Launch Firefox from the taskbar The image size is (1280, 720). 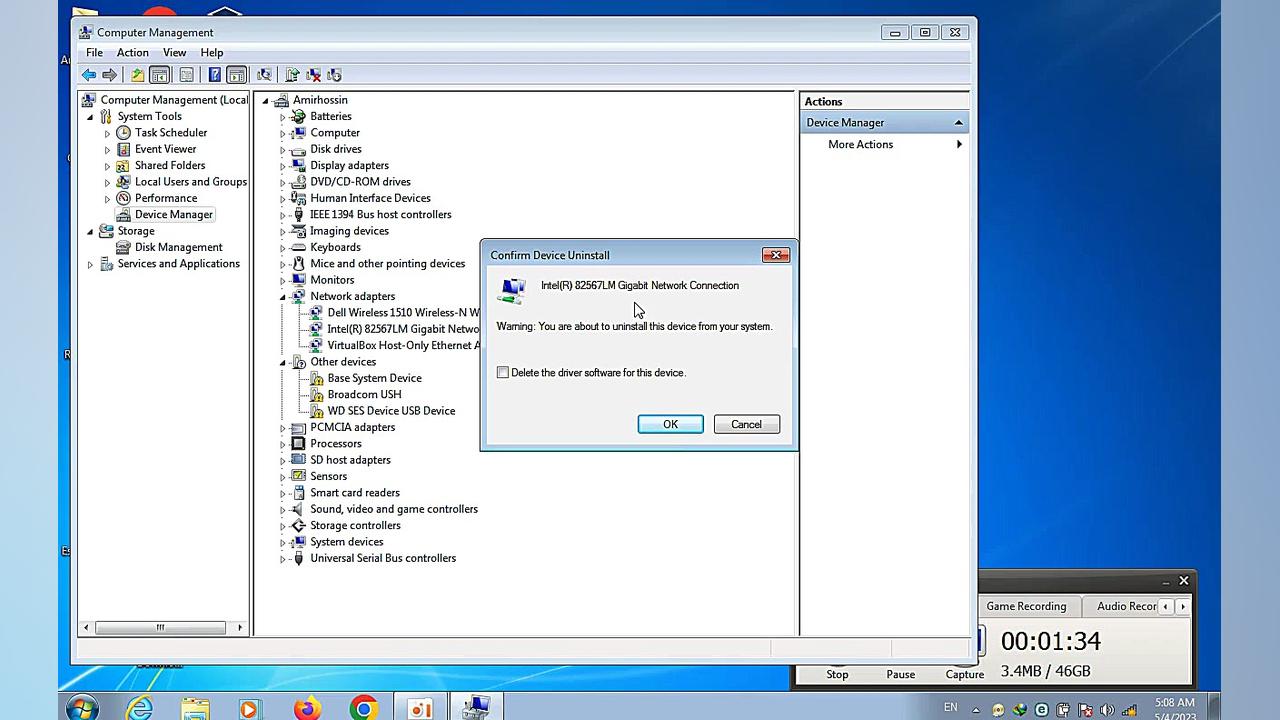(307, 708)
